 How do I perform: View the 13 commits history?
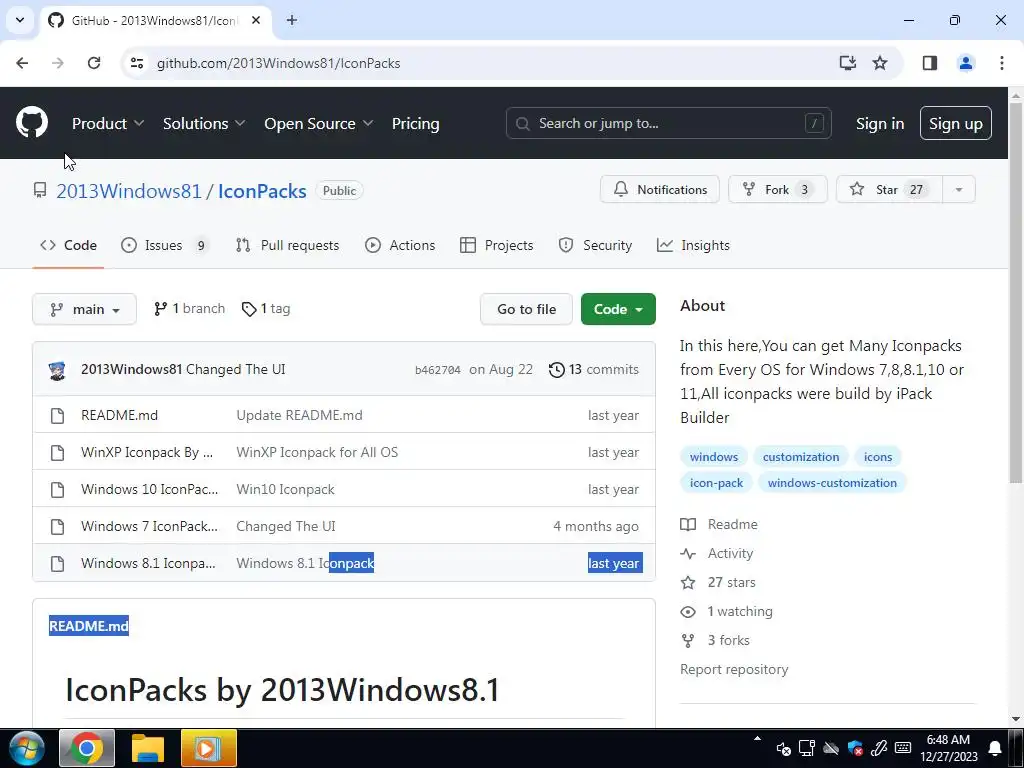coord(594,370)
